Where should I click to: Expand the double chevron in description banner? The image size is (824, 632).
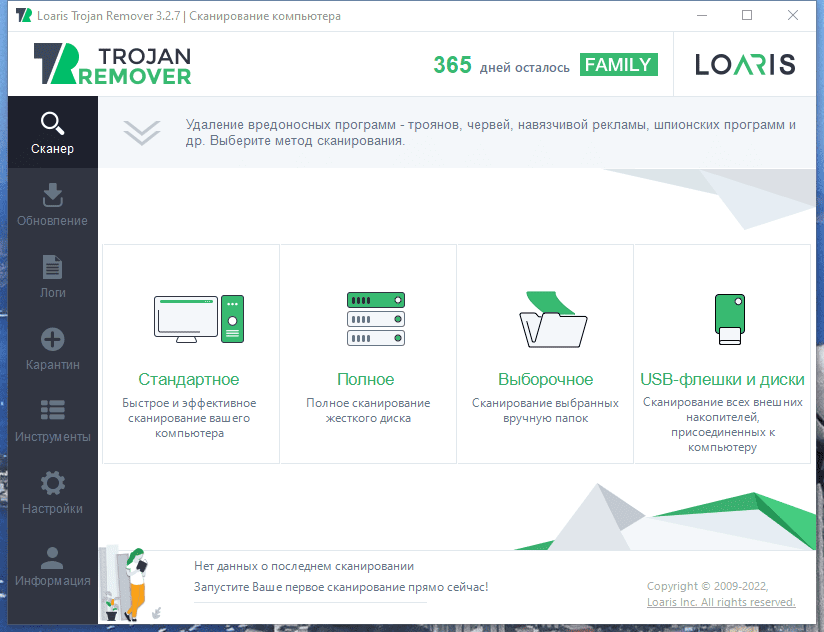(x=142, y=133)
